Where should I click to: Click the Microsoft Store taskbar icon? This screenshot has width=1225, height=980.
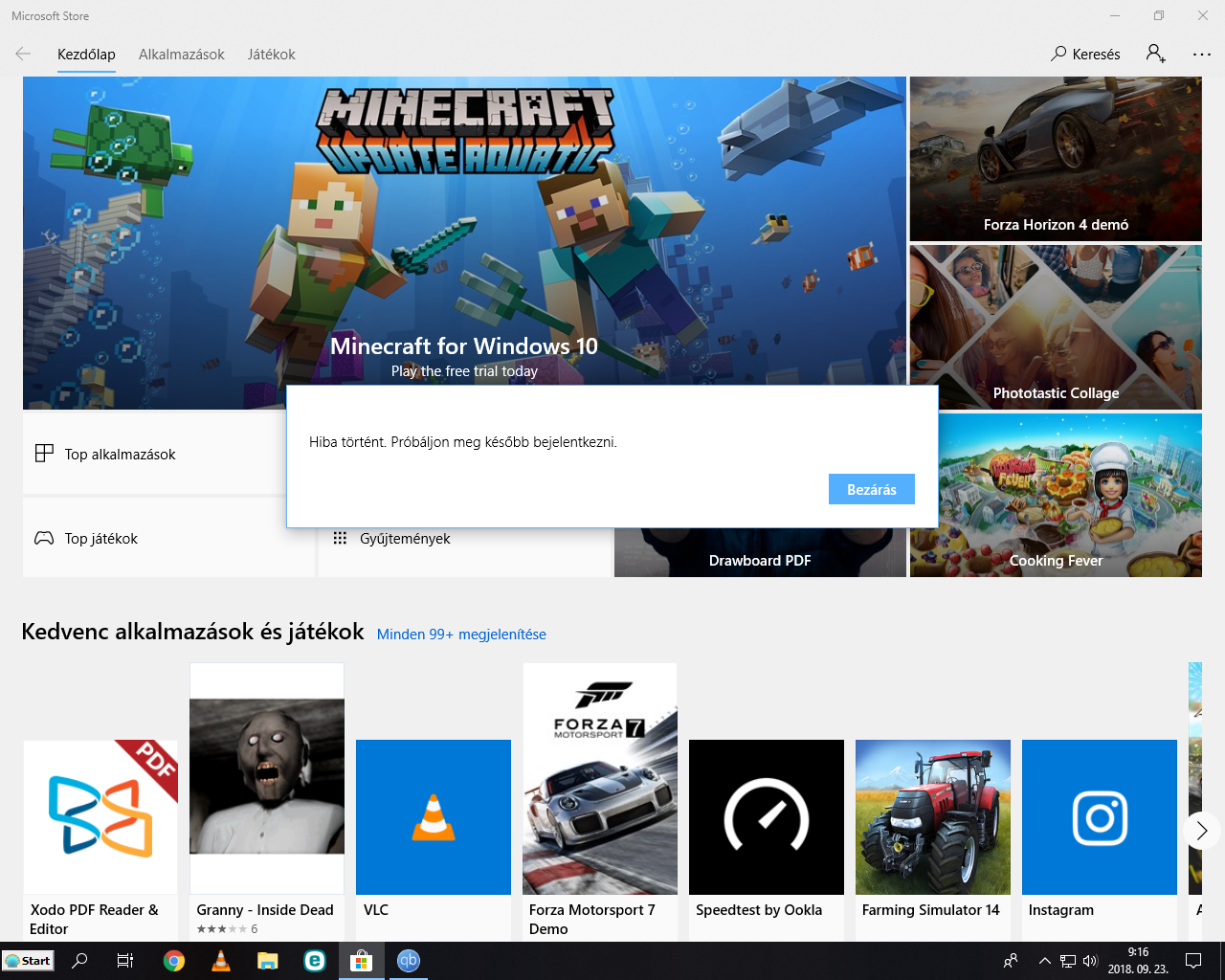[x=361, y=961]
